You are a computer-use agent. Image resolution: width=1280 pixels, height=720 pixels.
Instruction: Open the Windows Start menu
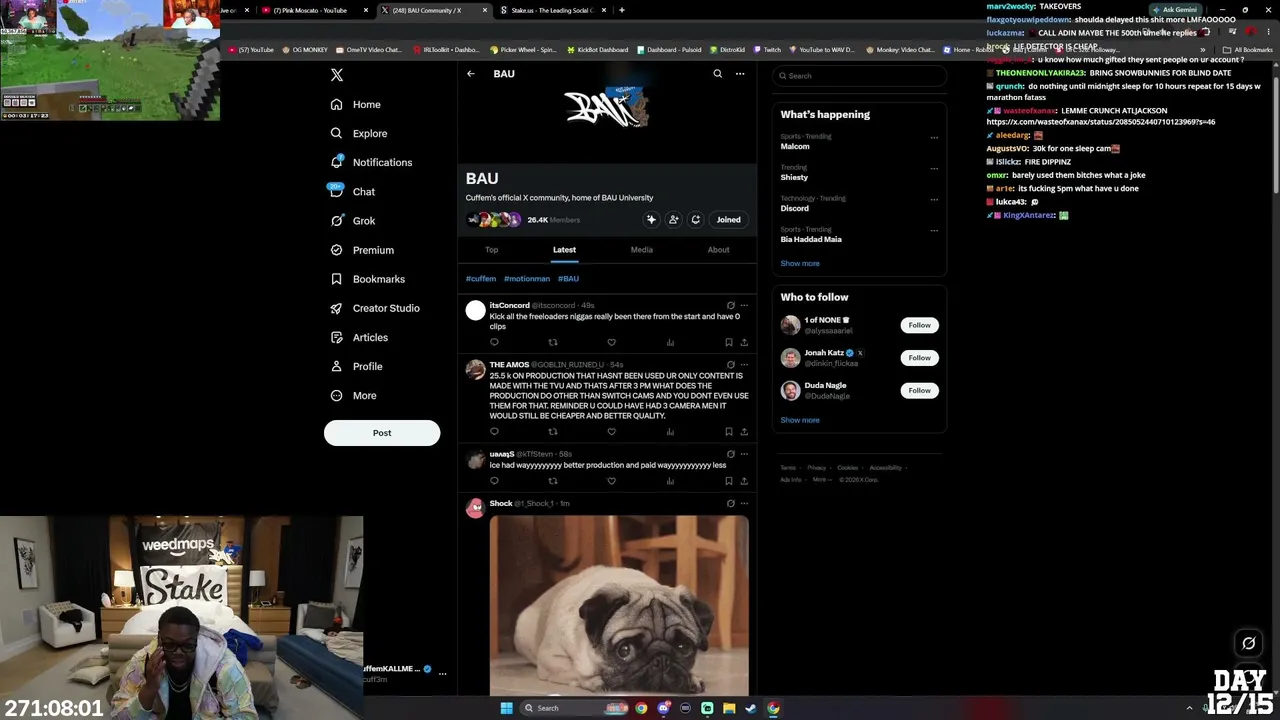[x=507, y=708]
